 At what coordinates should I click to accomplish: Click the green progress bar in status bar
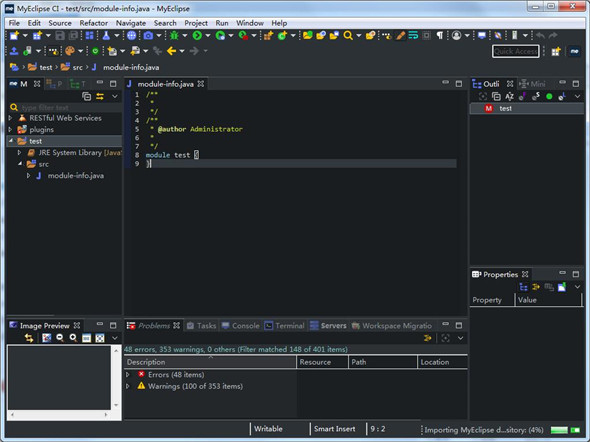click(x=559, y=430)
